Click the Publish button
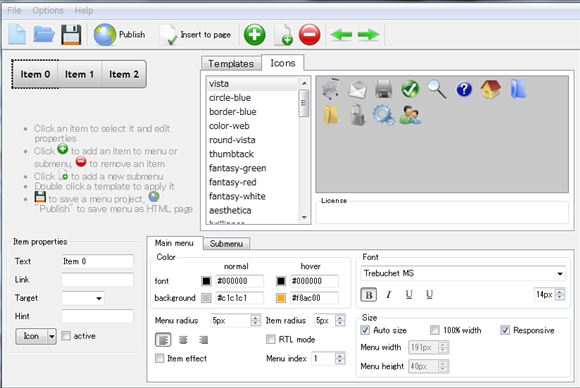The image size is (580, 388). [x=119, y=35]
